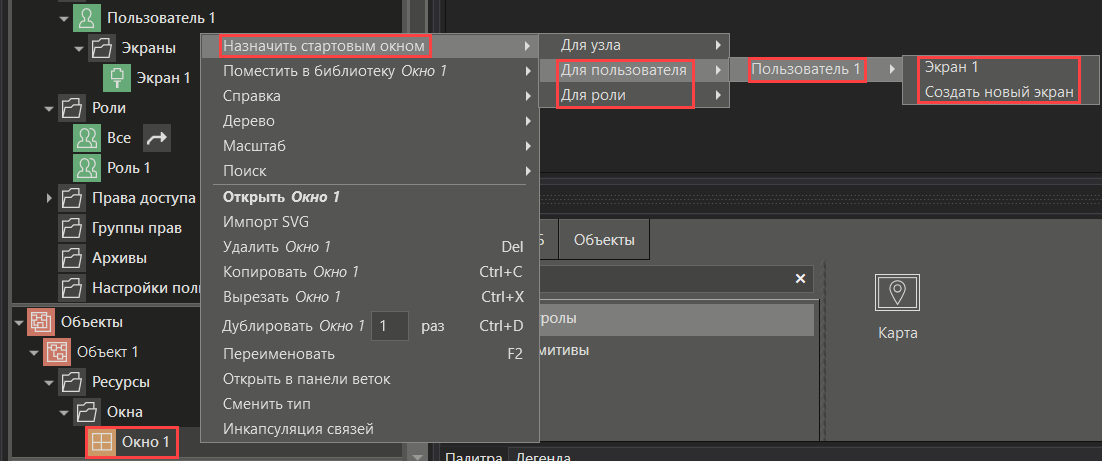
Task: Select Импорт SVG from context menu
Action: pos(264,221)
